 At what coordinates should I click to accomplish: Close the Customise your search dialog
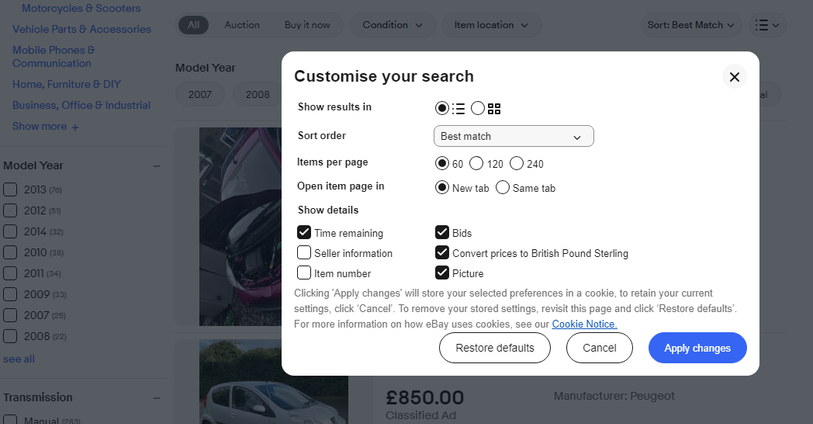point(734,77)
